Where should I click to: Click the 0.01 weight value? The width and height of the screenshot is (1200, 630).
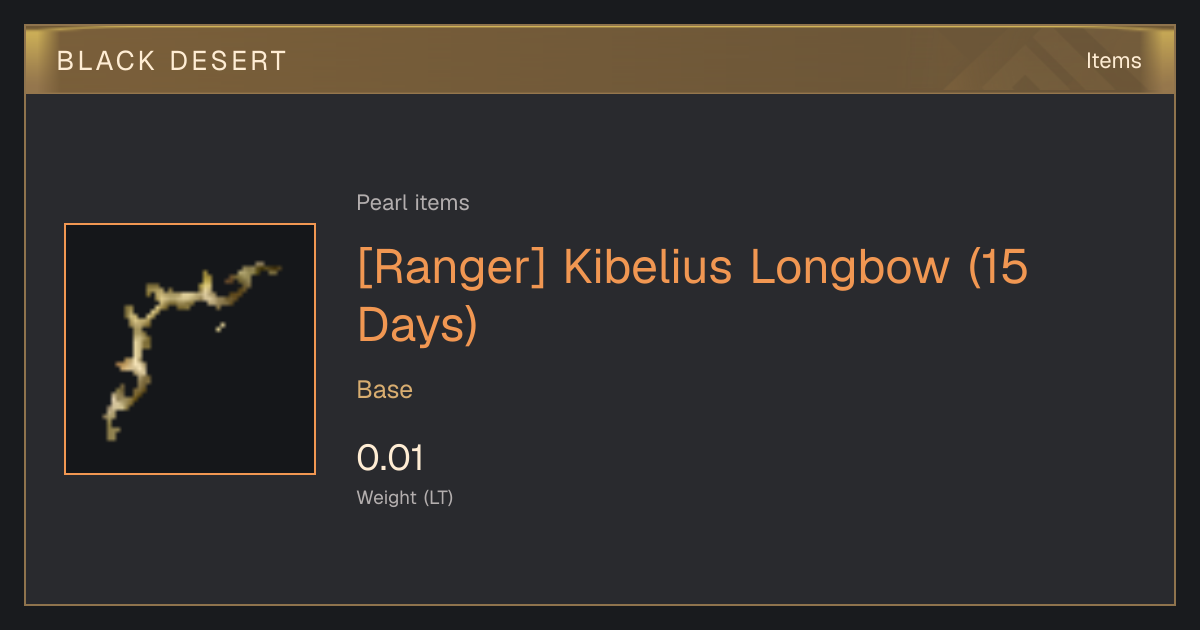(391, 458)
